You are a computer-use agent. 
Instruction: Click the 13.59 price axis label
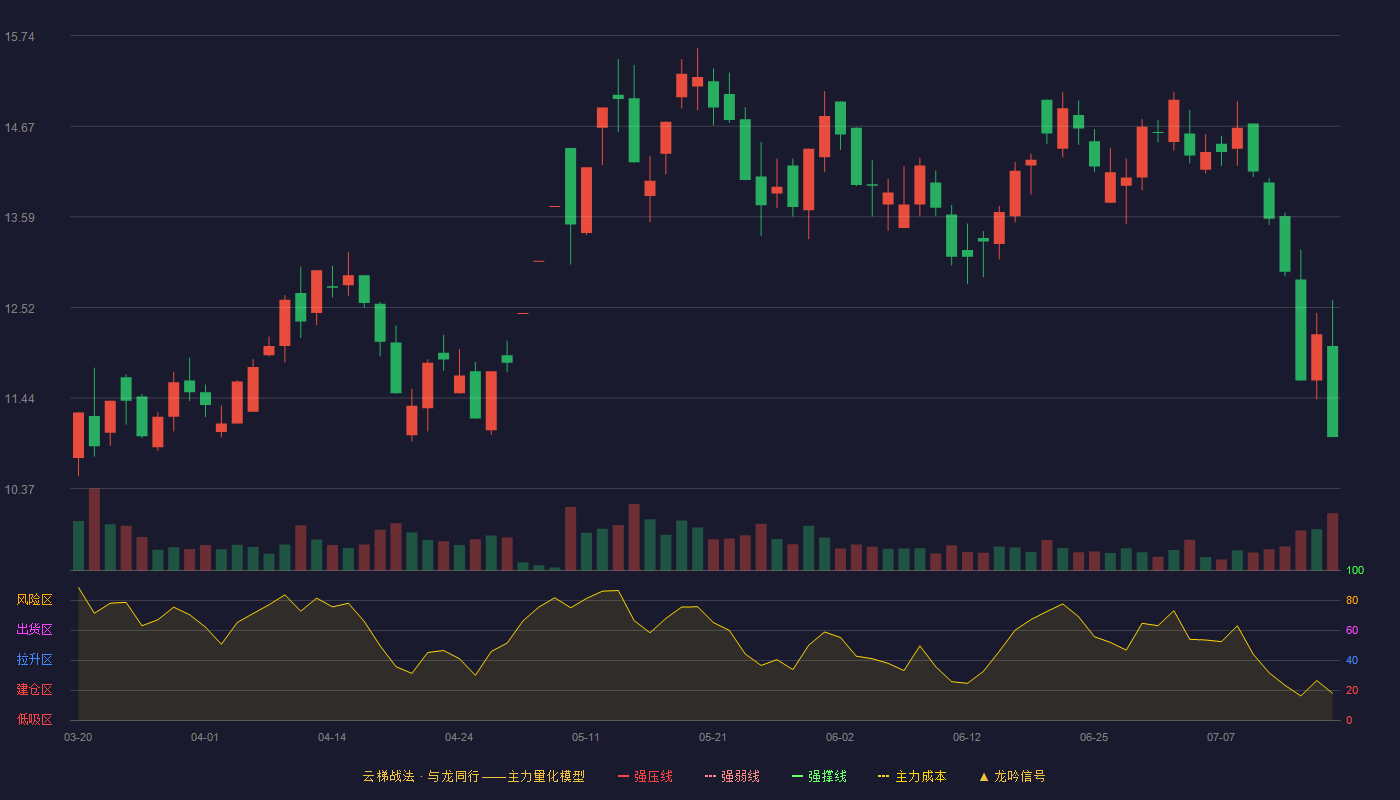19,218
